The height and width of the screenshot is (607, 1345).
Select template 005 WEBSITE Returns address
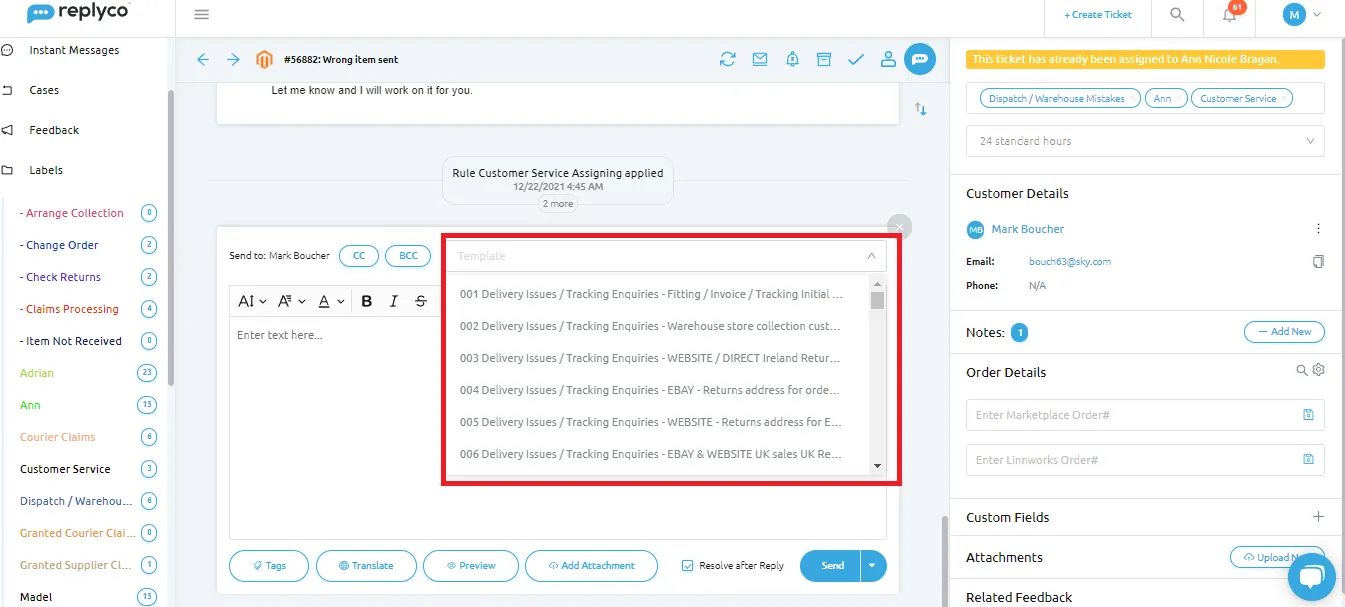(x=652, y=422)
